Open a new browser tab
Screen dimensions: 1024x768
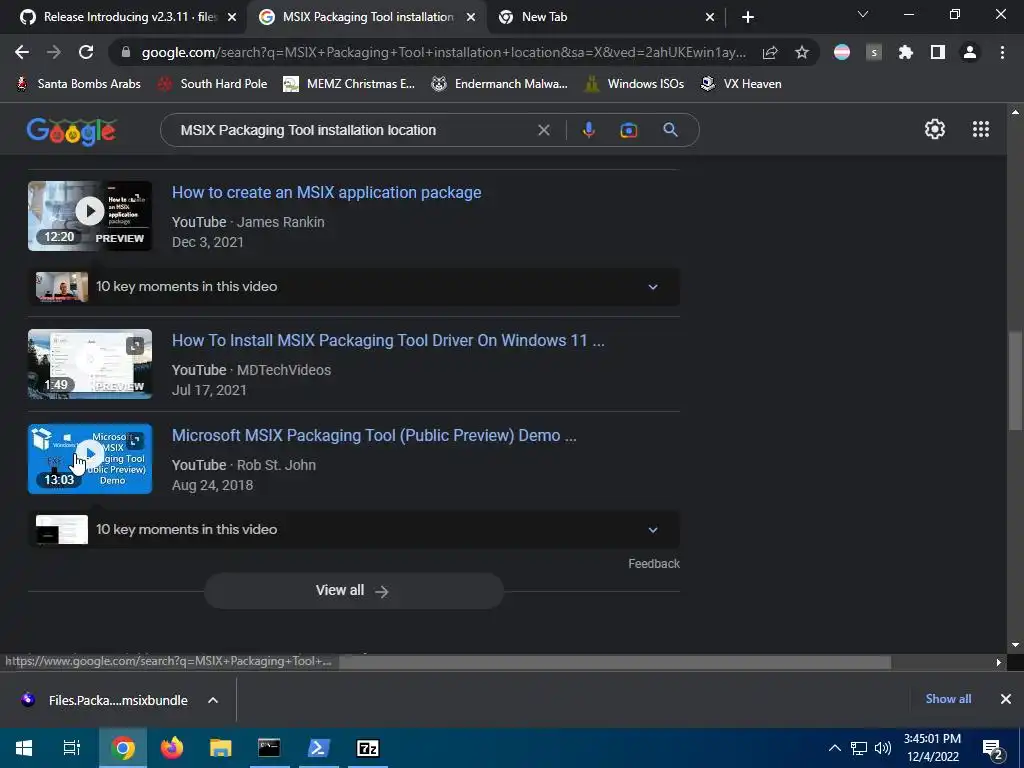pos(748,17)
